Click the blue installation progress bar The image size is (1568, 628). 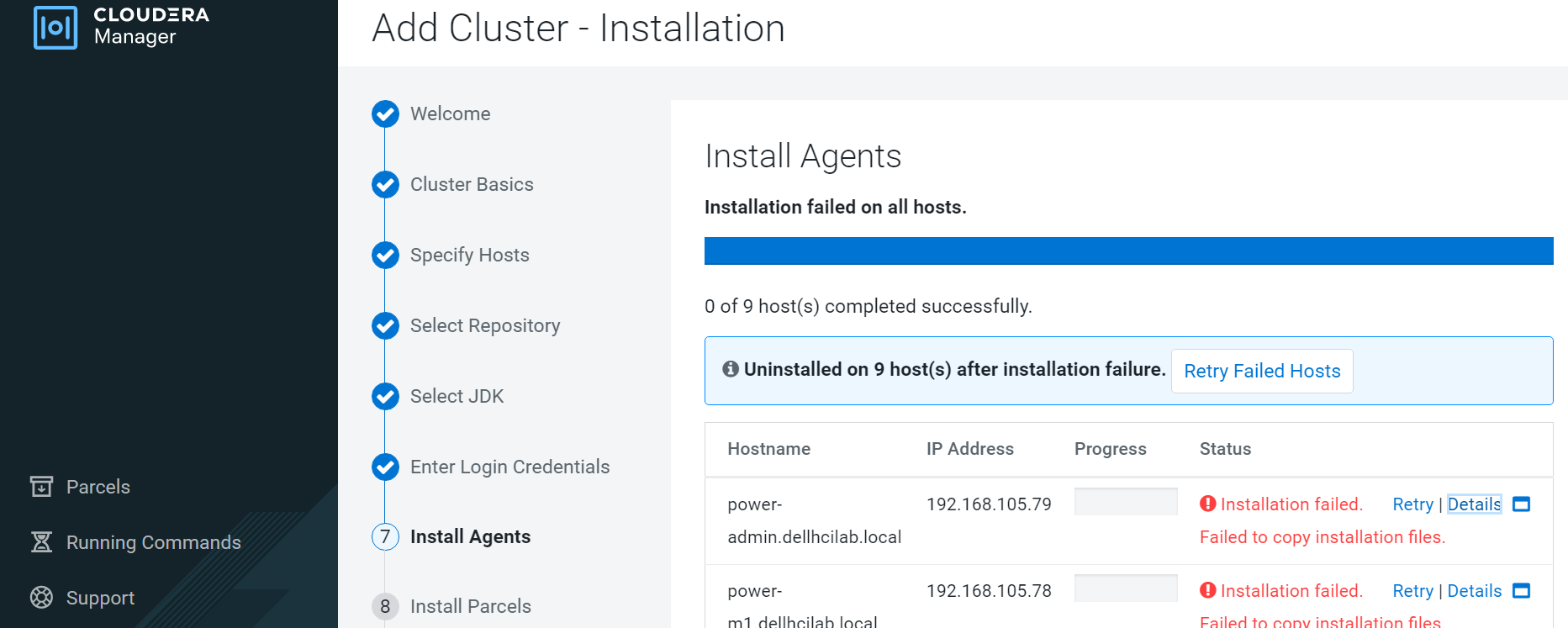1128,251
